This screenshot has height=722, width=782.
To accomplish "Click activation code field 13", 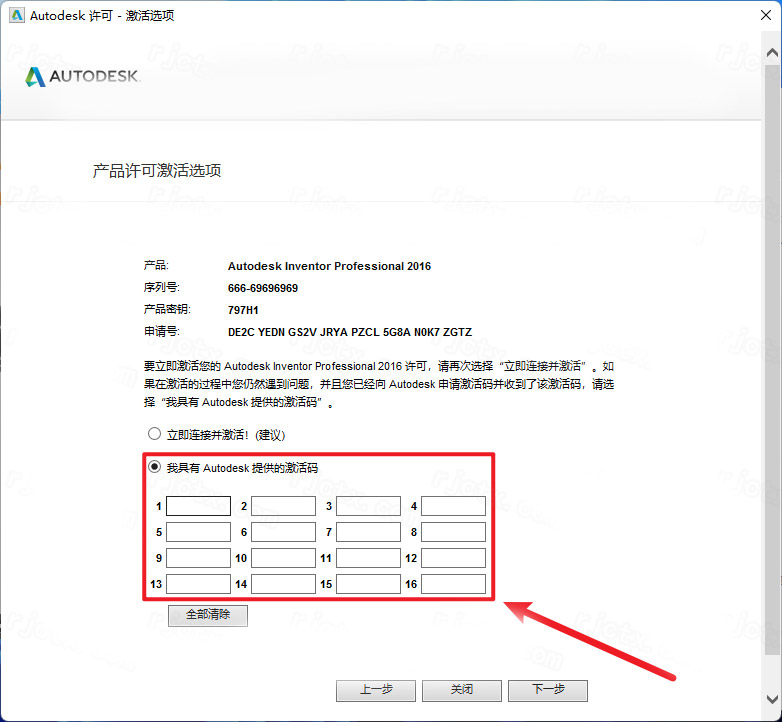I will point(198,584).
